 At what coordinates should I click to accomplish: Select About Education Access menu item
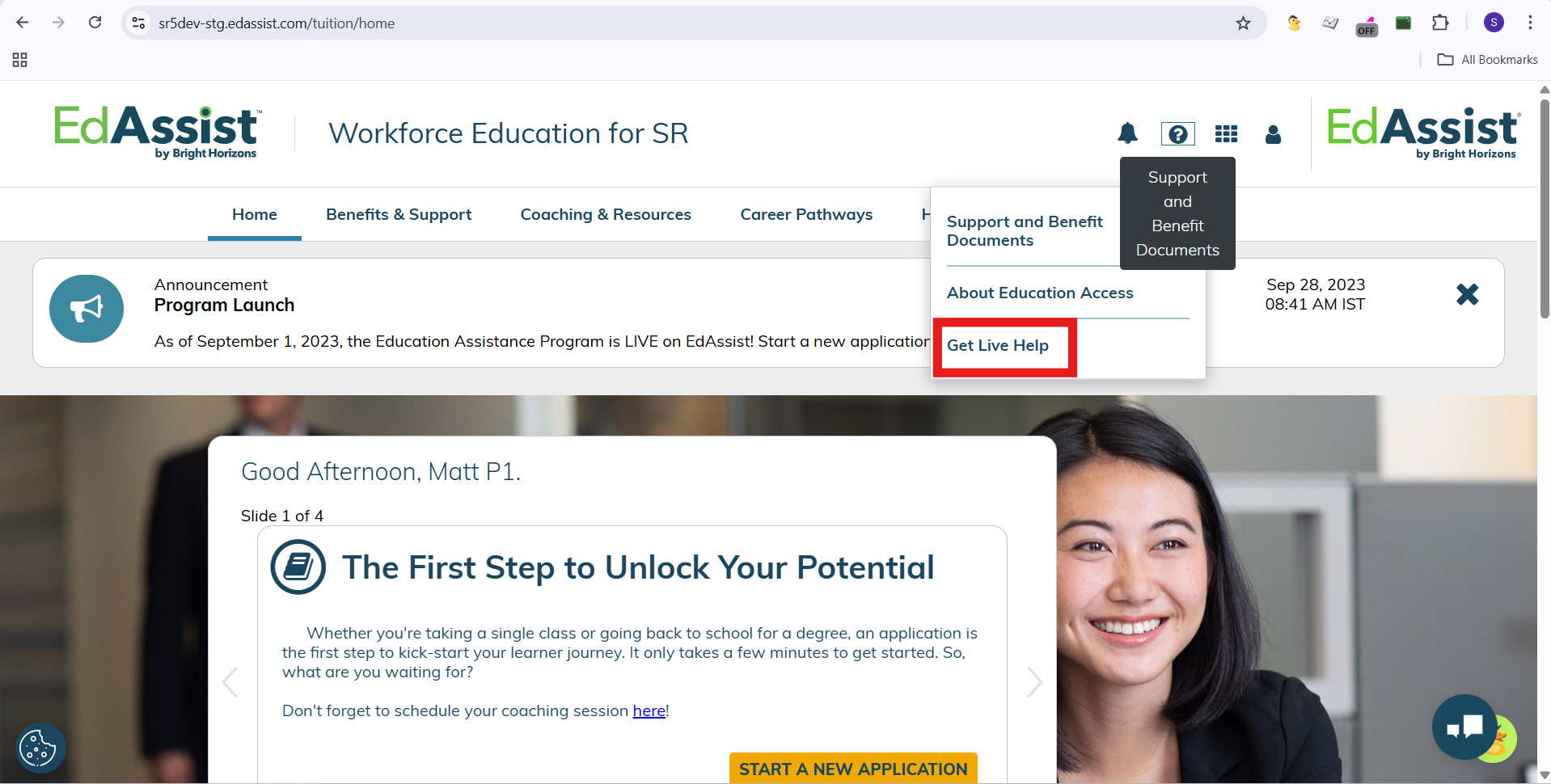[1040, 293]
